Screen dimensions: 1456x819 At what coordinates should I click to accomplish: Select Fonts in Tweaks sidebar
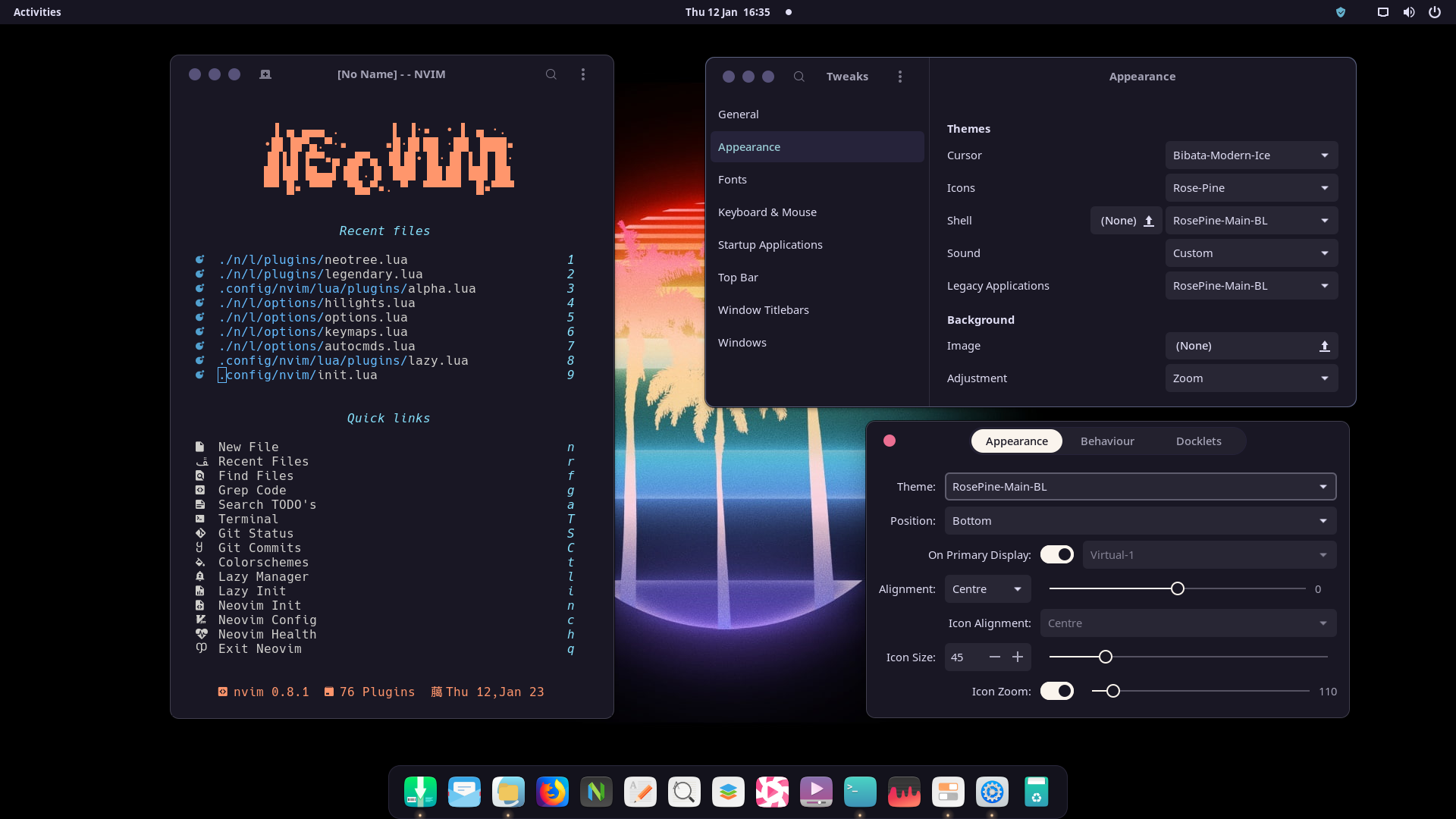(x=817, y=180)
